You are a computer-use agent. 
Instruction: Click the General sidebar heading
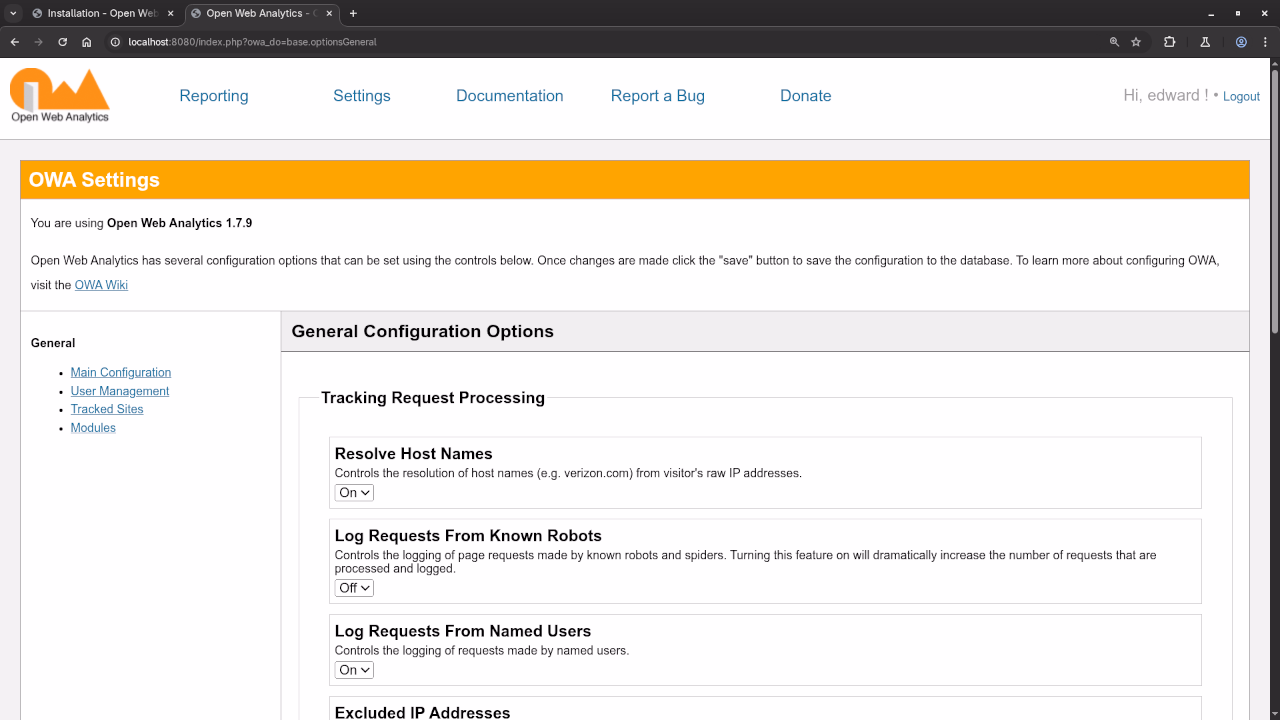[x=53, y=343]
